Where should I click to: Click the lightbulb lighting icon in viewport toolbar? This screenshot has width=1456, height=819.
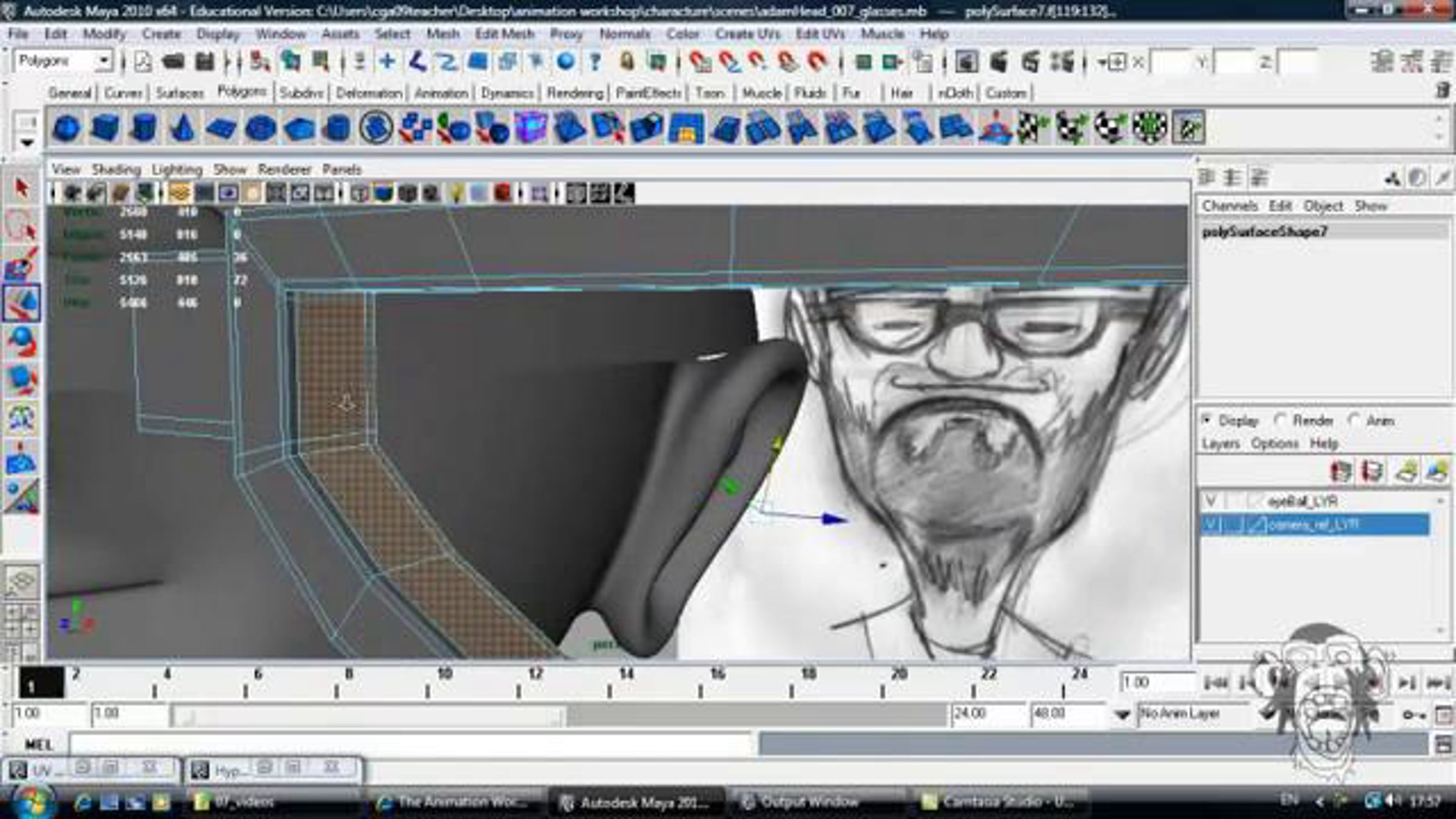(x=456, y=194)
